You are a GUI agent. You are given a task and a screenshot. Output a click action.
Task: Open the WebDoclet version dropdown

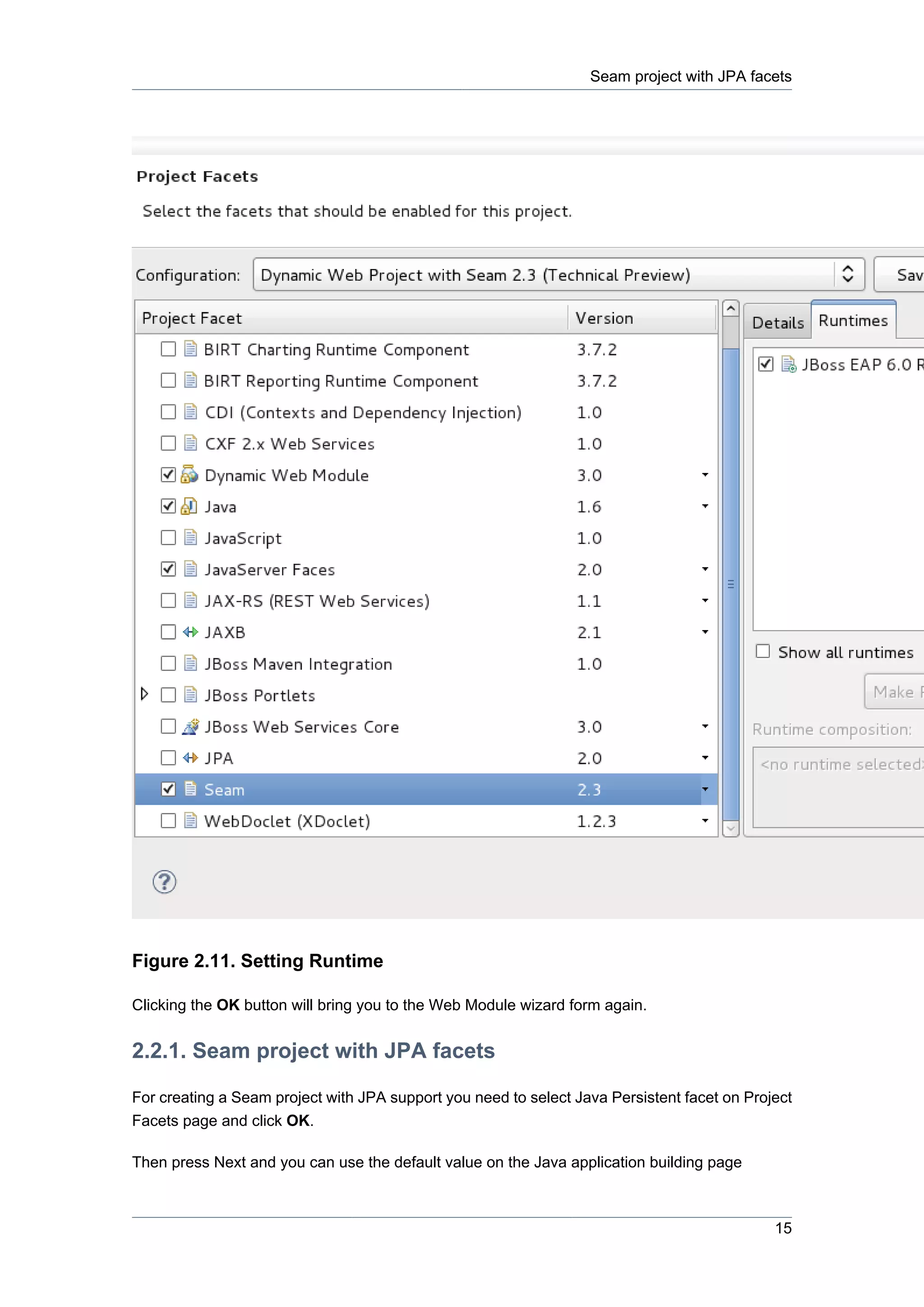click(705, 821)
